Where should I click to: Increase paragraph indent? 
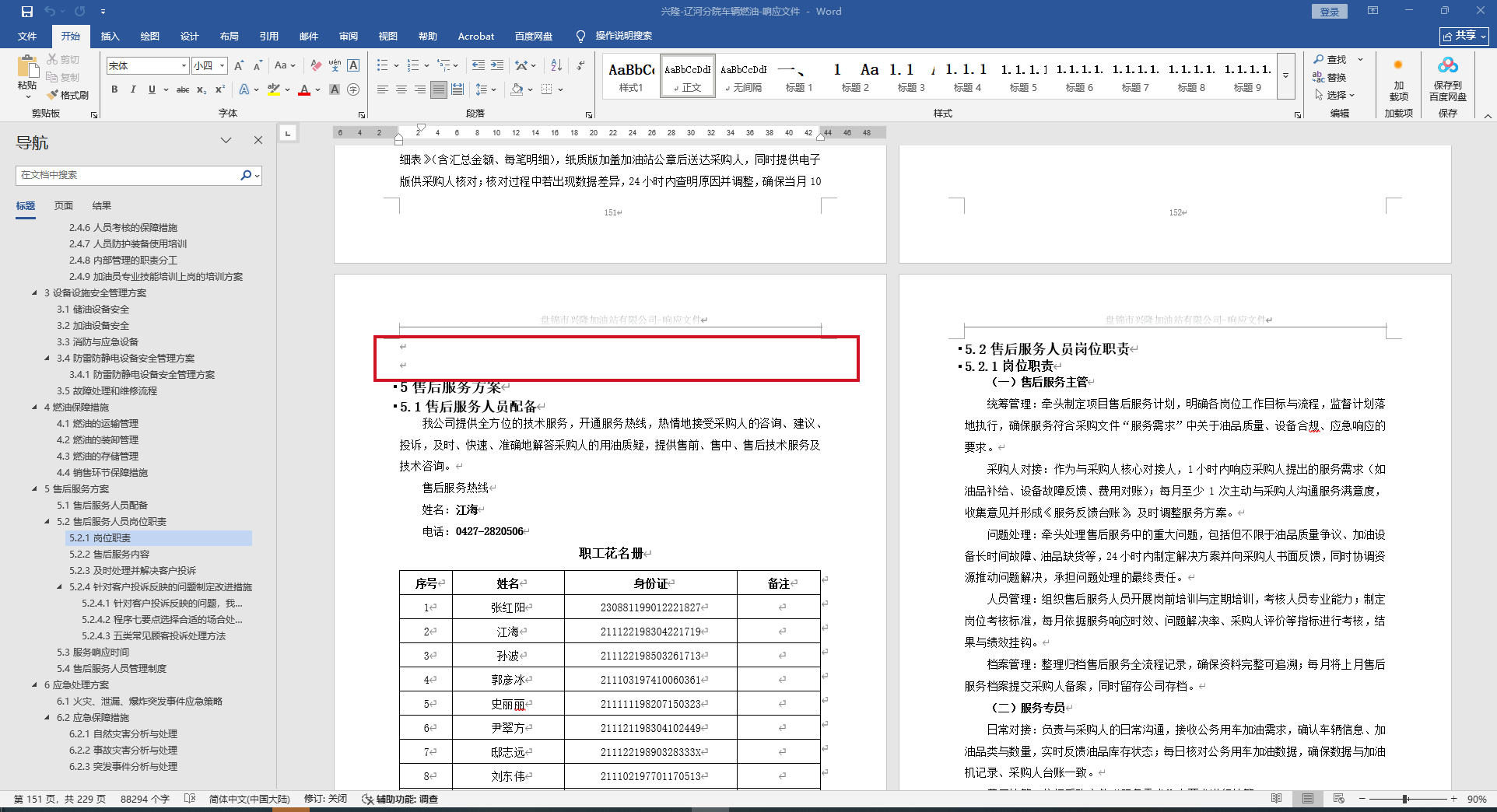click(x=497, y=66)
